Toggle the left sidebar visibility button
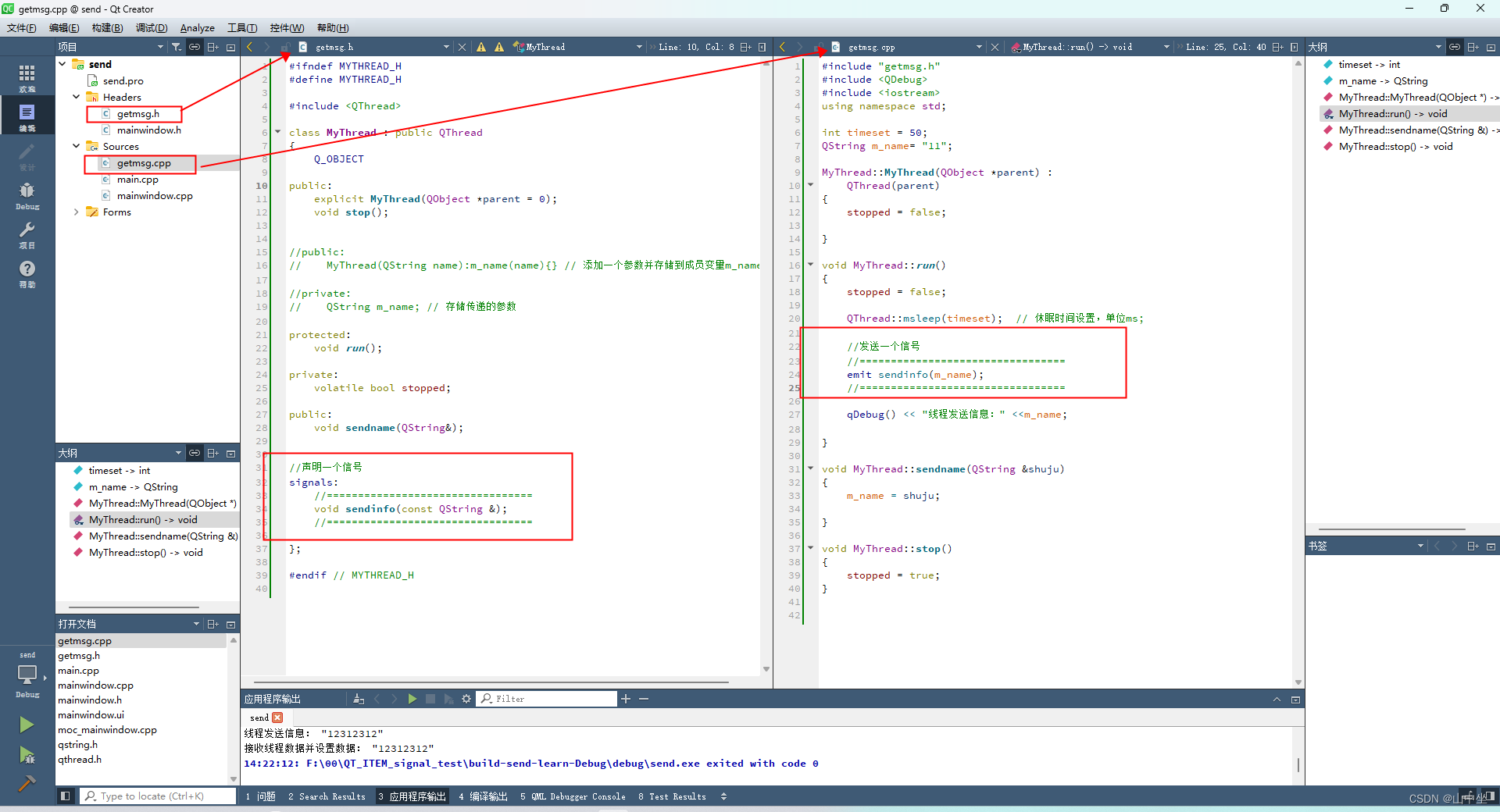 click(x=66, y=796)
